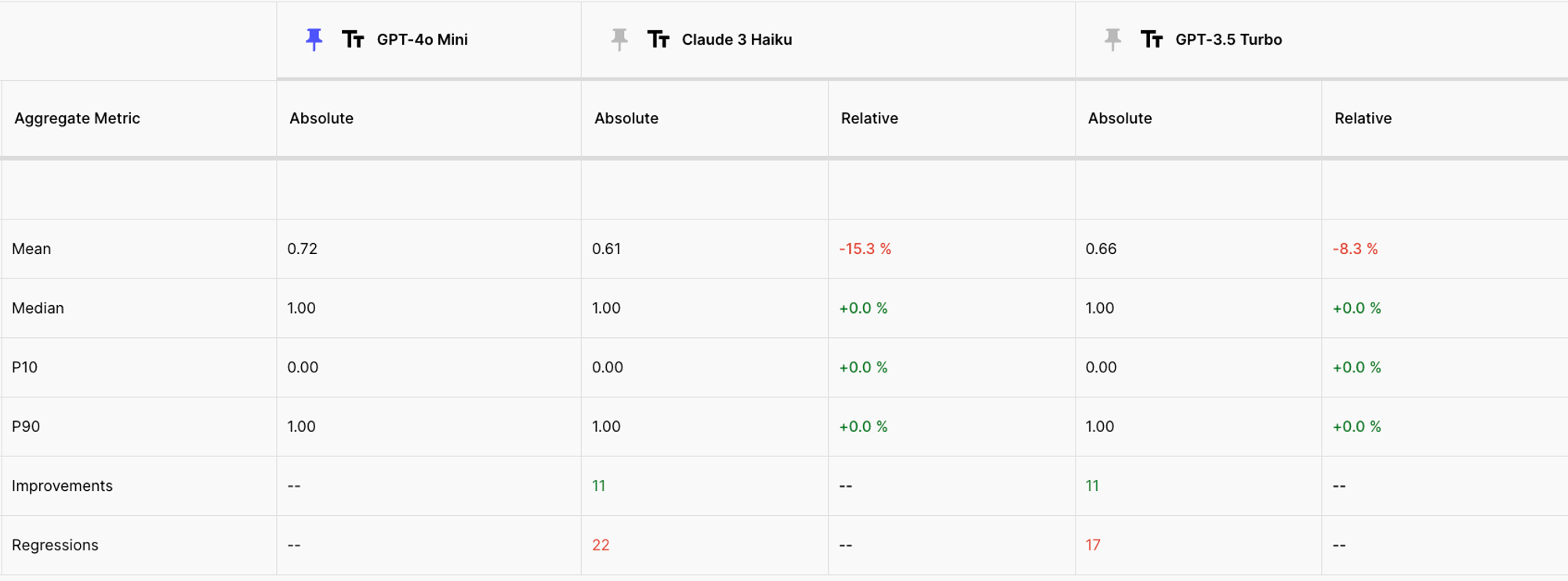Click the -15.3 % relative mean value
The width and height of the screenshot is (1568, 581).
865,249
